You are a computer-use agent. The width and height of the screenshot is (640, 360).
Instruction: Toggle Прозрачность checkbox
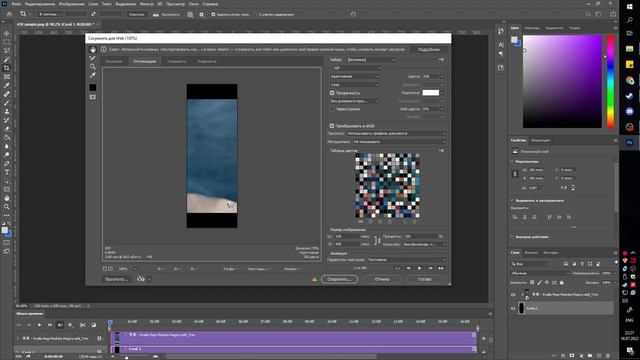(x=332, y=93)
